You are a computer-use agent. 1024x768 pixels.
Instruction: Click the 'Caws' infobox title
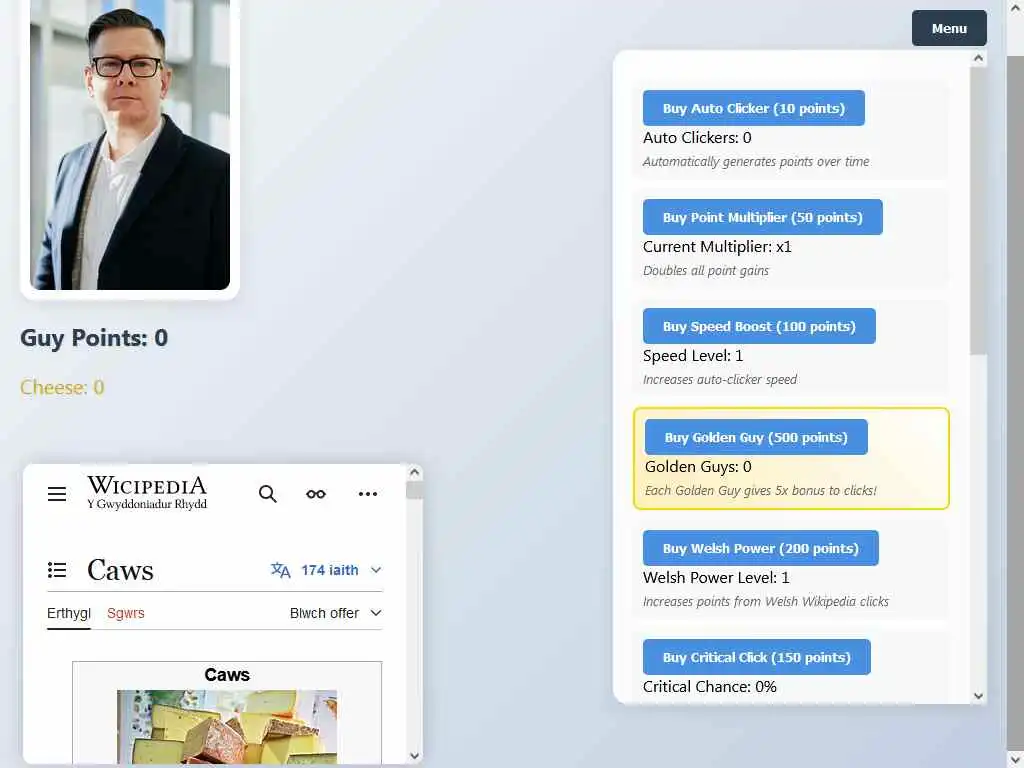pyautogui.click(x=227, y=675)
